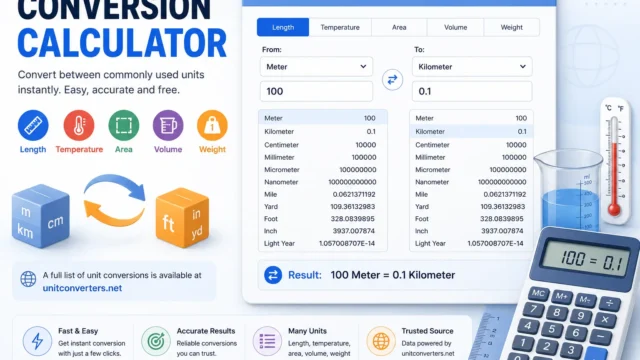Switch to the Volume tab
Screen dimensions: 640x360
click(456, 27)
